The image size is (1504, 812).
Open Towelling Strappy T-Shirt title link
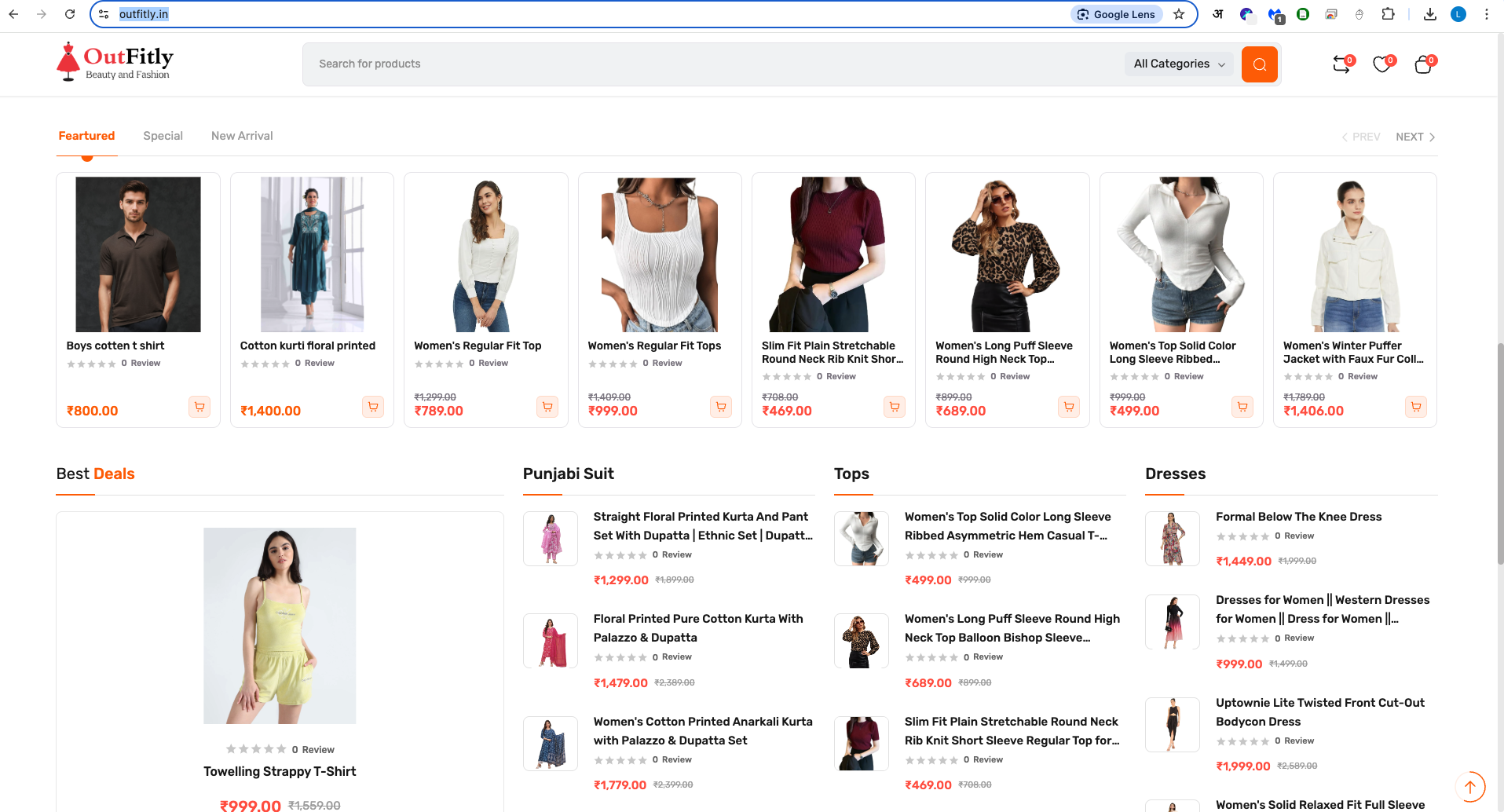click(280, 772)
